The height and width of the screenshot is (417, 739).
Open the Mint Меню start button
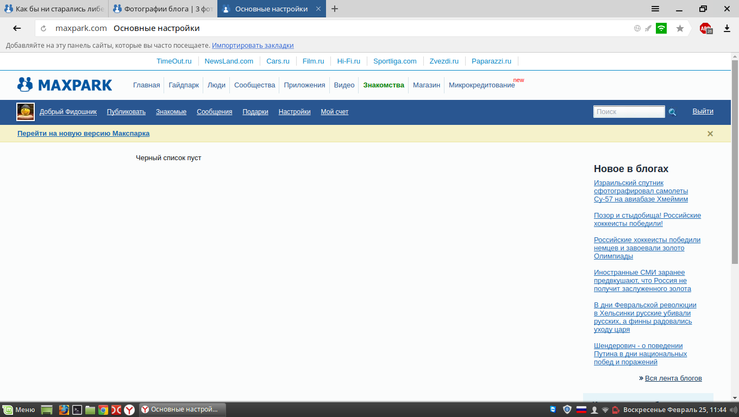coord(18,410)
